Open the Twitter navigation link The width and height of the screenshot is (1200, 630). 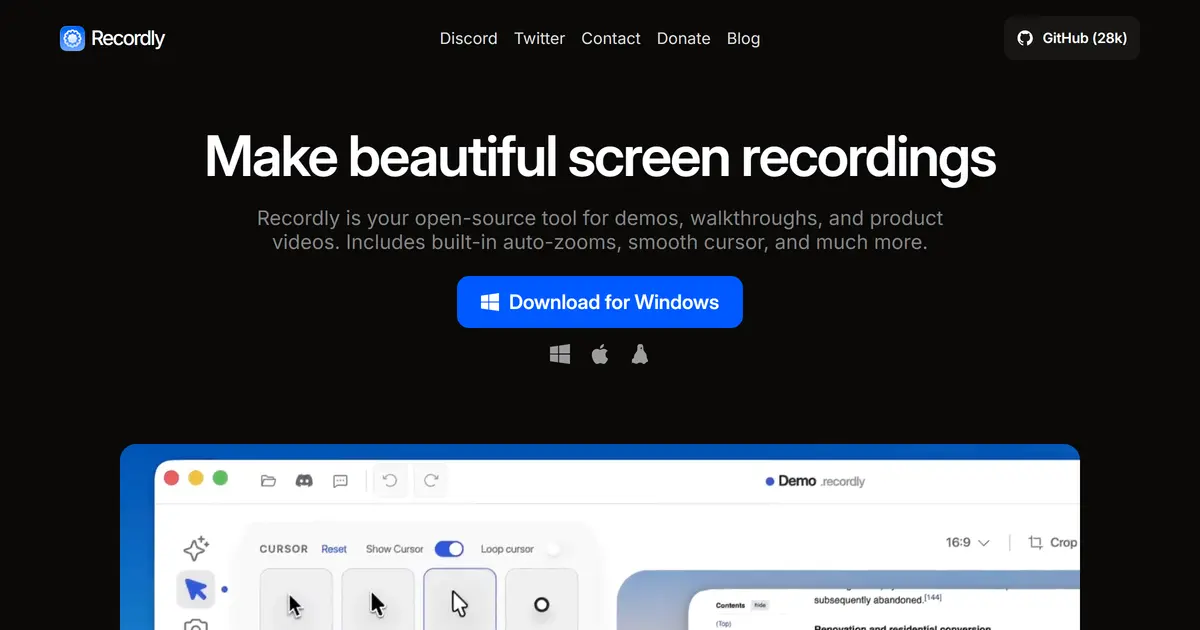[540, 39]
